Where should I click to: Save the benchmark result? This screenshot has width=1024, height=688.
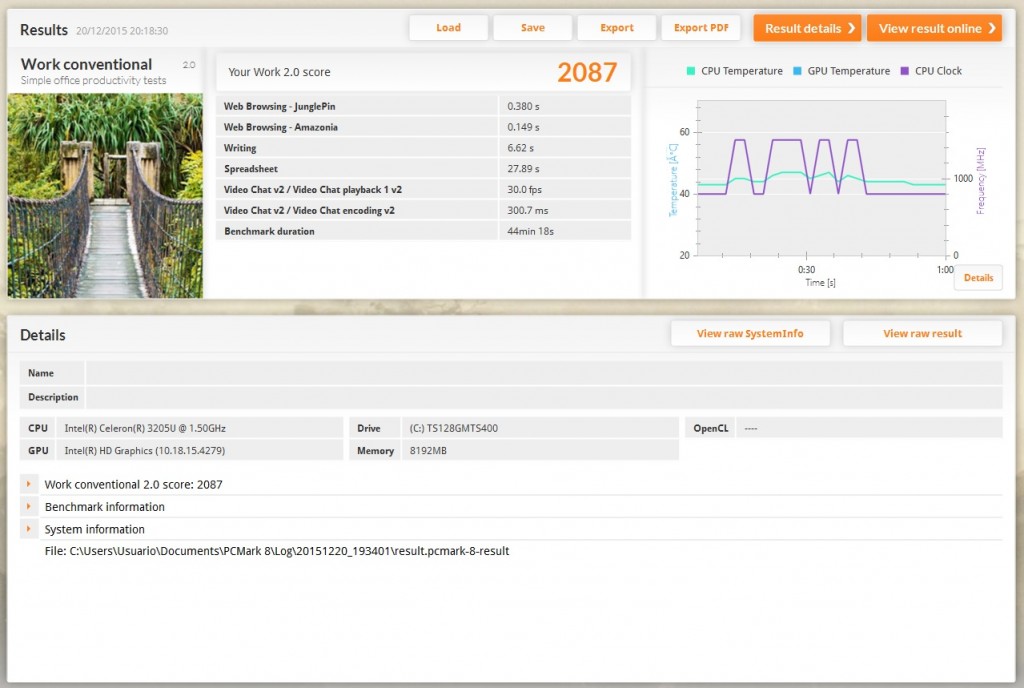pyautogui.click(x=532, y=28)
